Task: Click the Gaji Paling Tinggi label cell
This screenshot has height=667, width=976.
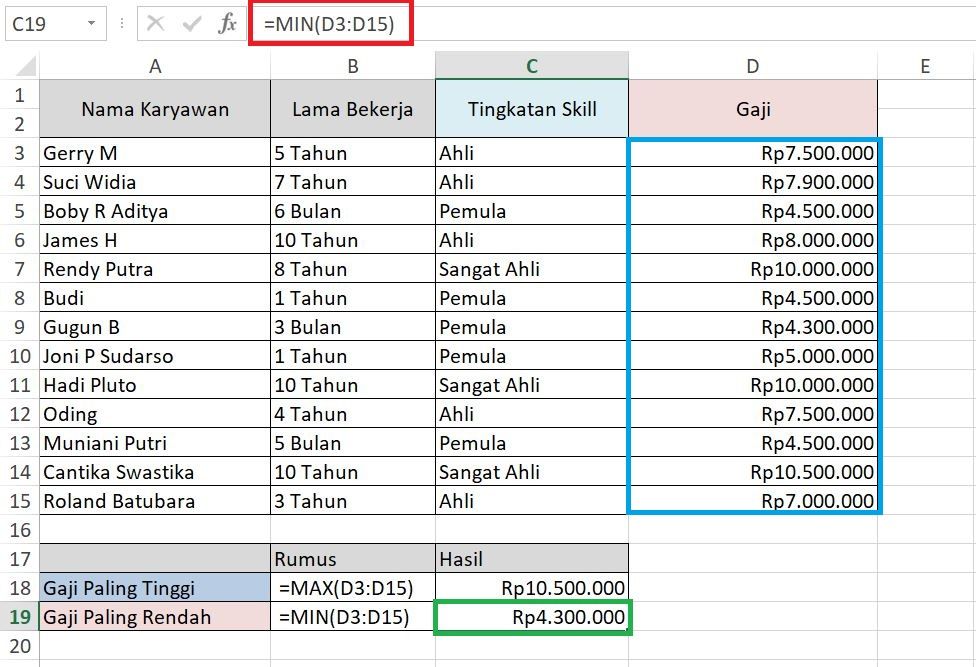Action: (x=154, y=588)
